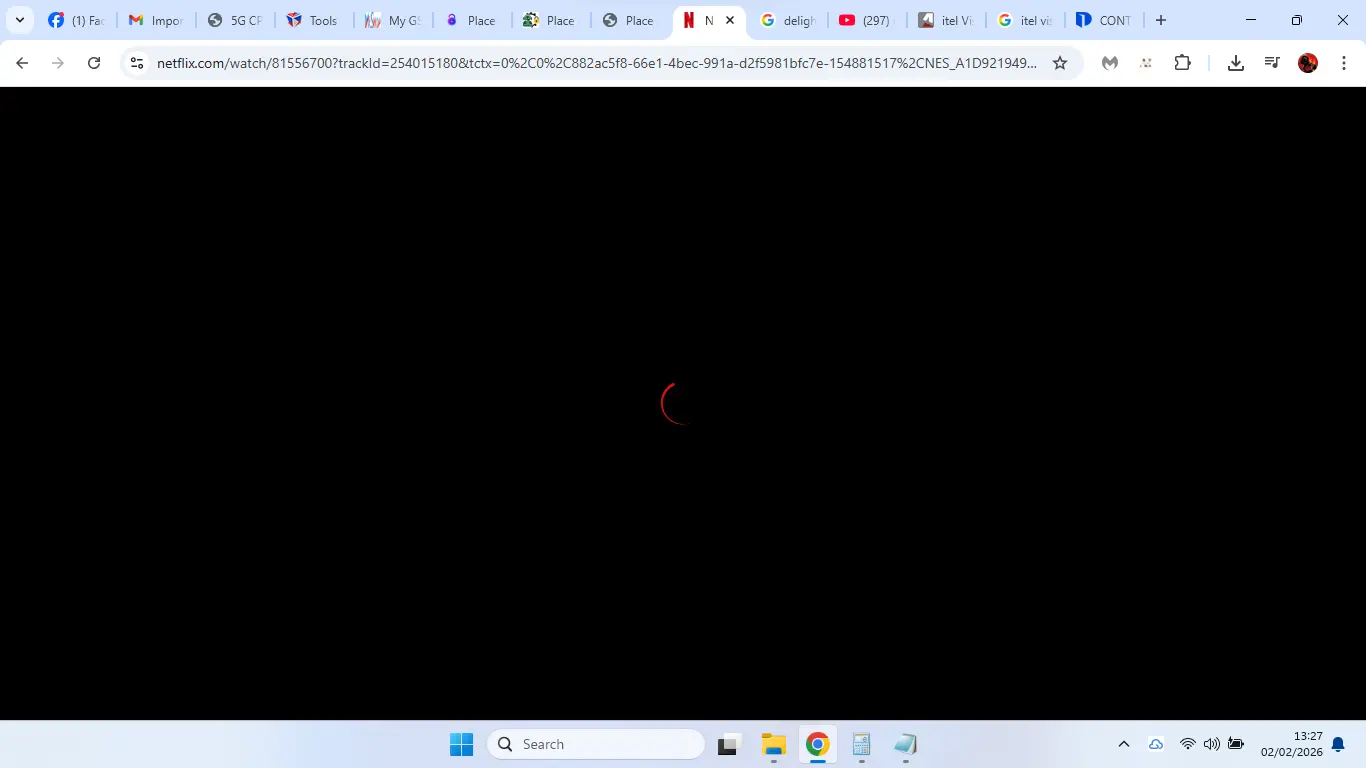
Task: Open Calculator app from taskbar
Action: tap(862, 744)
